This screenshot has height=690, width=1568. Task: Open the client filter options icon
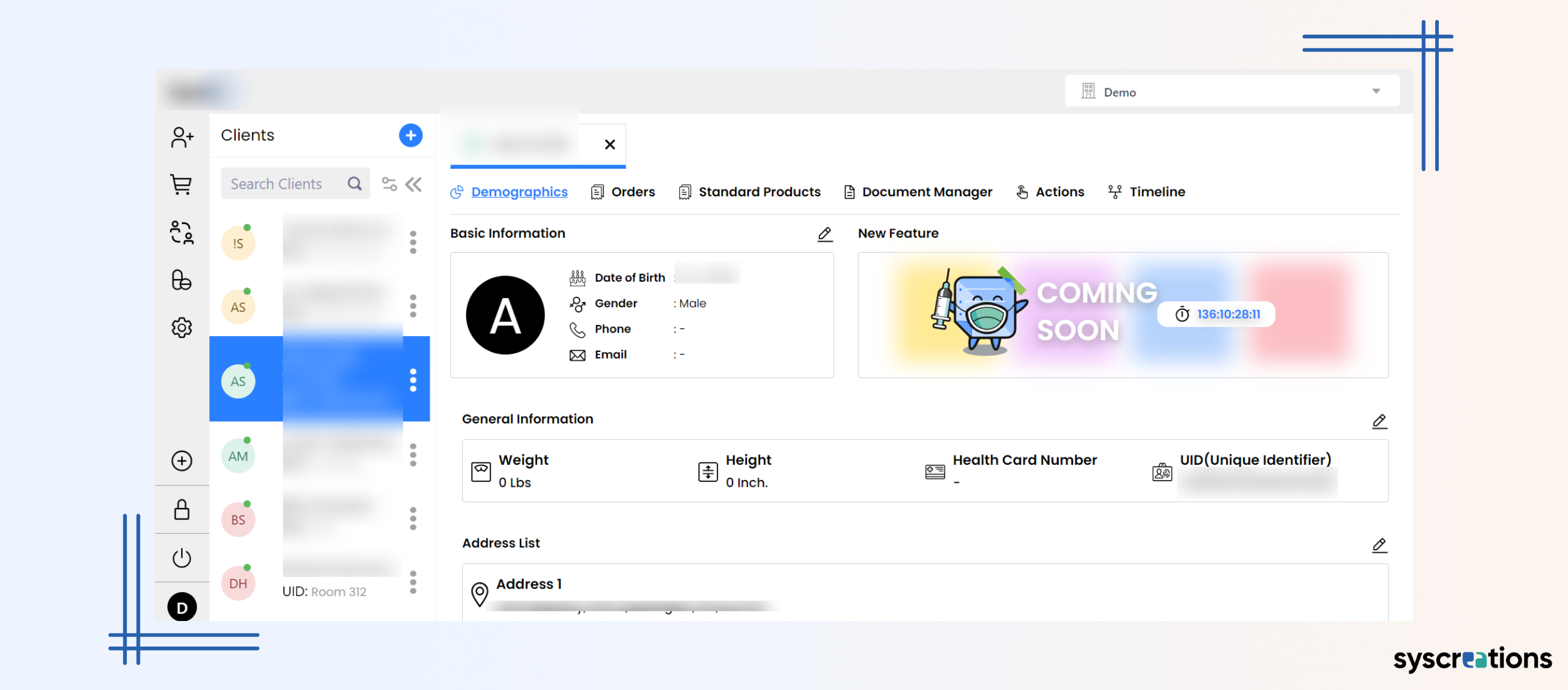tap(389, 184)
